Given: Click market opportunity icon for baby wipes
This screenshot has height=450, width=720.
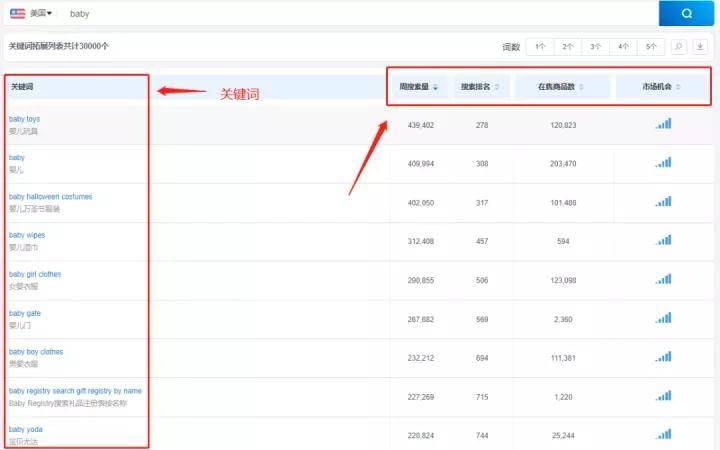Looking at the screenshot, I should (664, 240).
